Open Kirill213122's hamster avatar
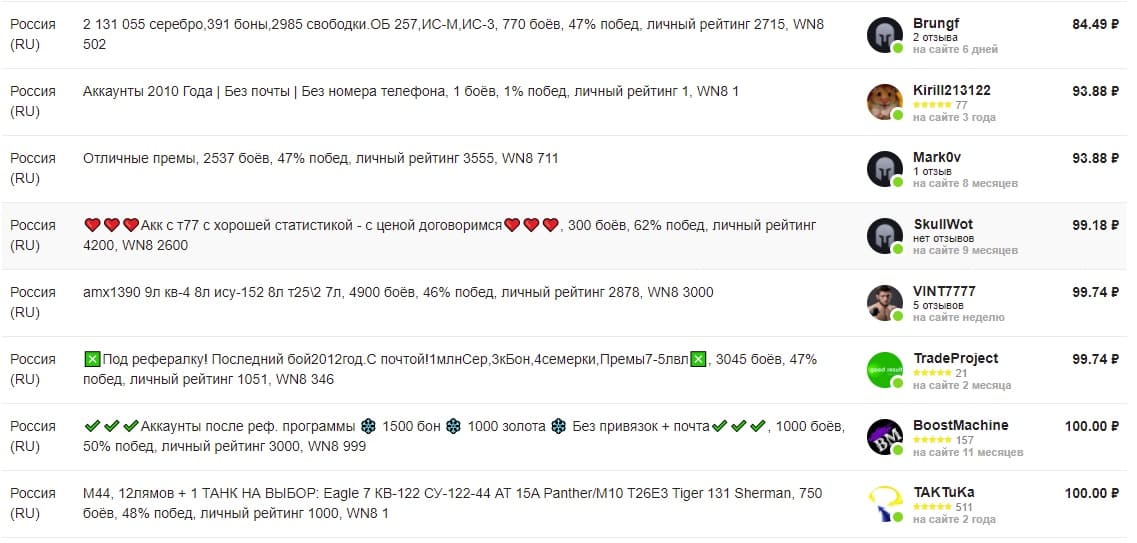The width and height of the screenshot is (1137, 543). coord(884,102)
